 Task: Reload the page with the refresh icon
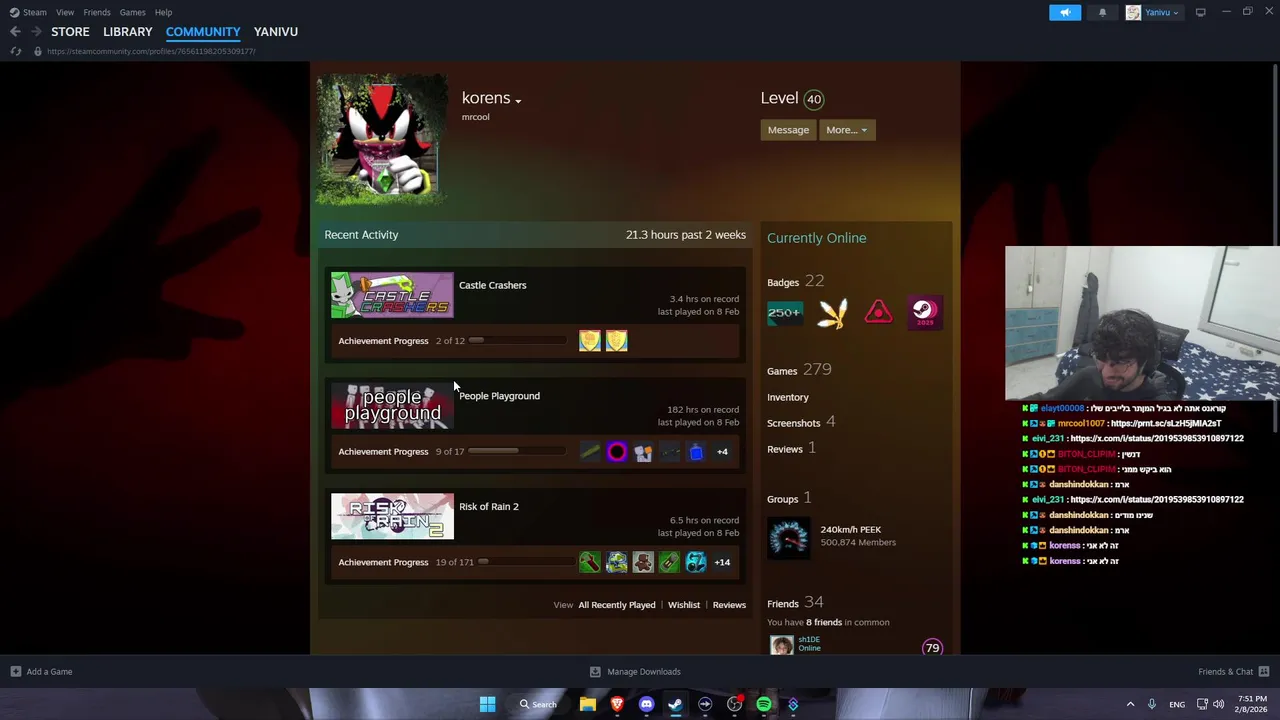pos(16,51)
